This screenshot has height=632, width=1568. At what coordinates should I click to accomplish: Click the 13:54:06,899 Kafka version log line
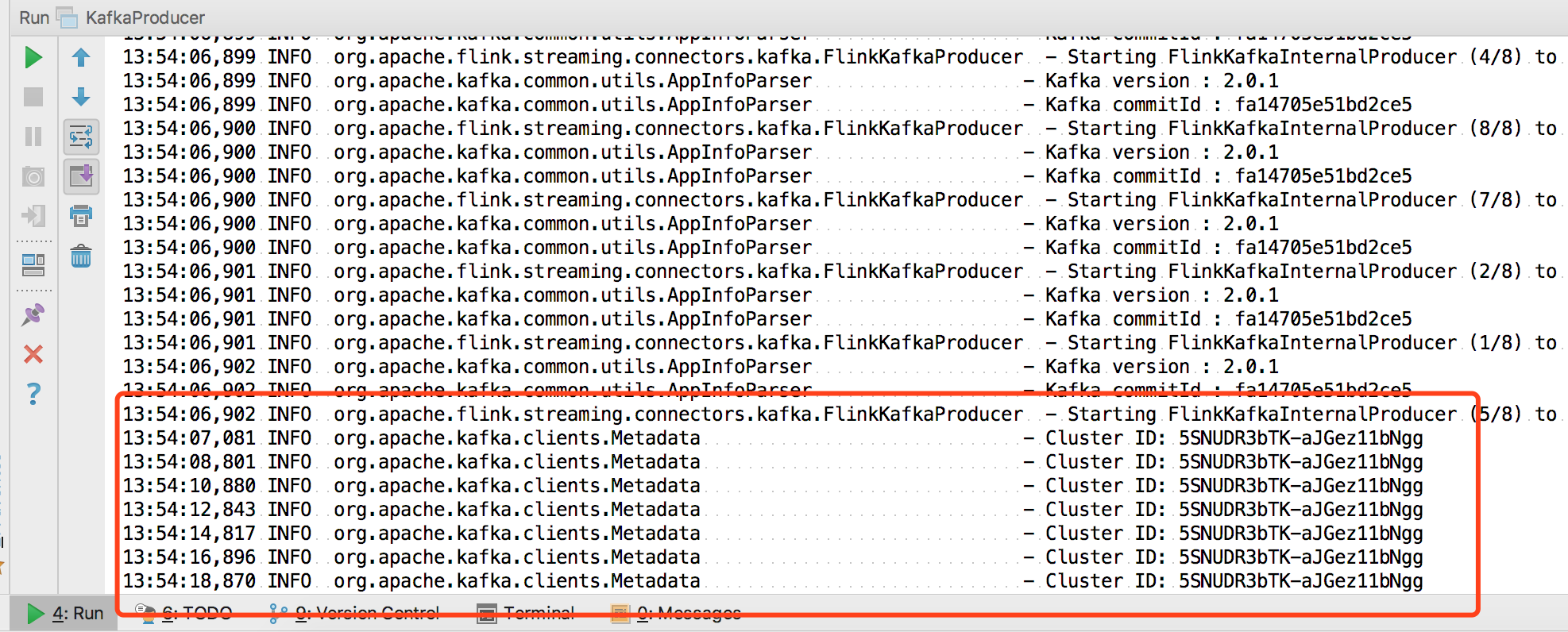(701, 81)
